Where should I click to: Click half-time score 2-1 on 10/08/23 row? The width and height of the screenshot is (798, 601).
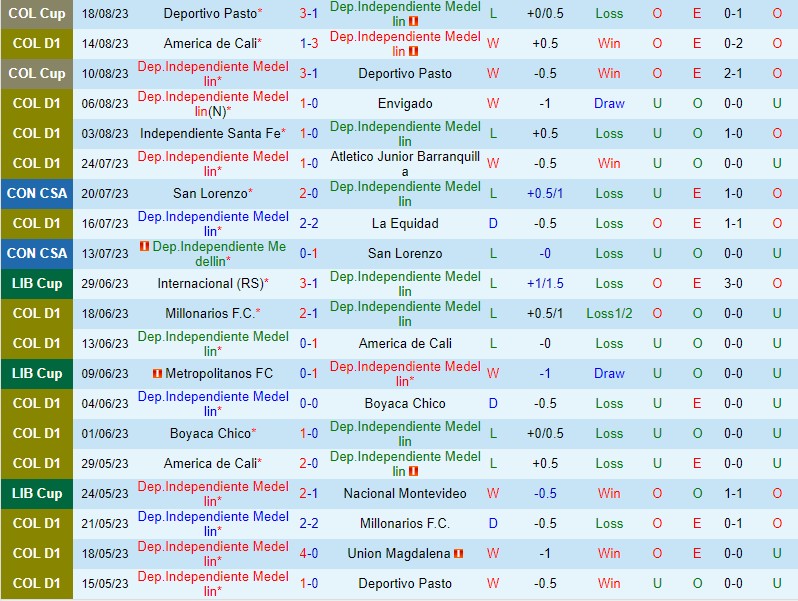pos(733,74)
